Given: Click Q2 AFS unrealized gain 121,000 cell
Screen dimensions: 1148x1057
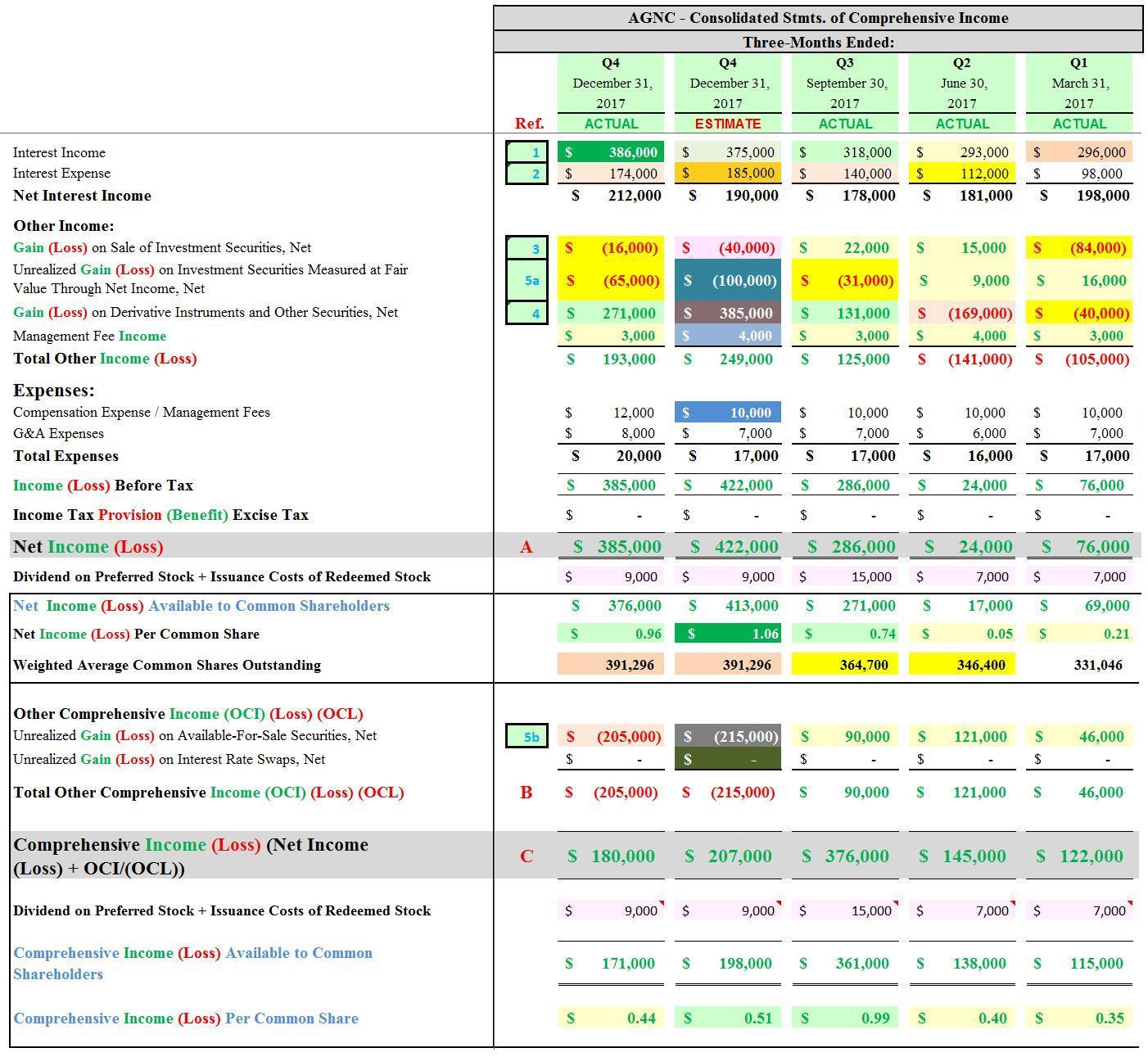Looking at the screenshot, I should [962, 736].
